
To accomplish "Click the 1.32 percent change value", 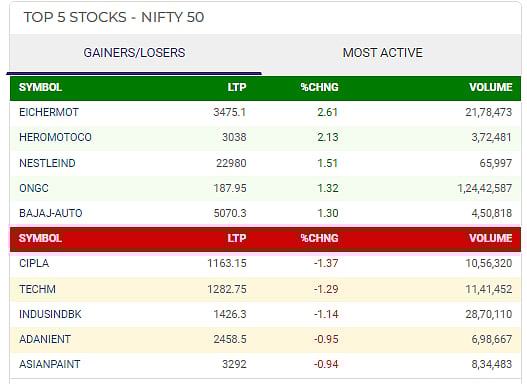I will (327, 188).
